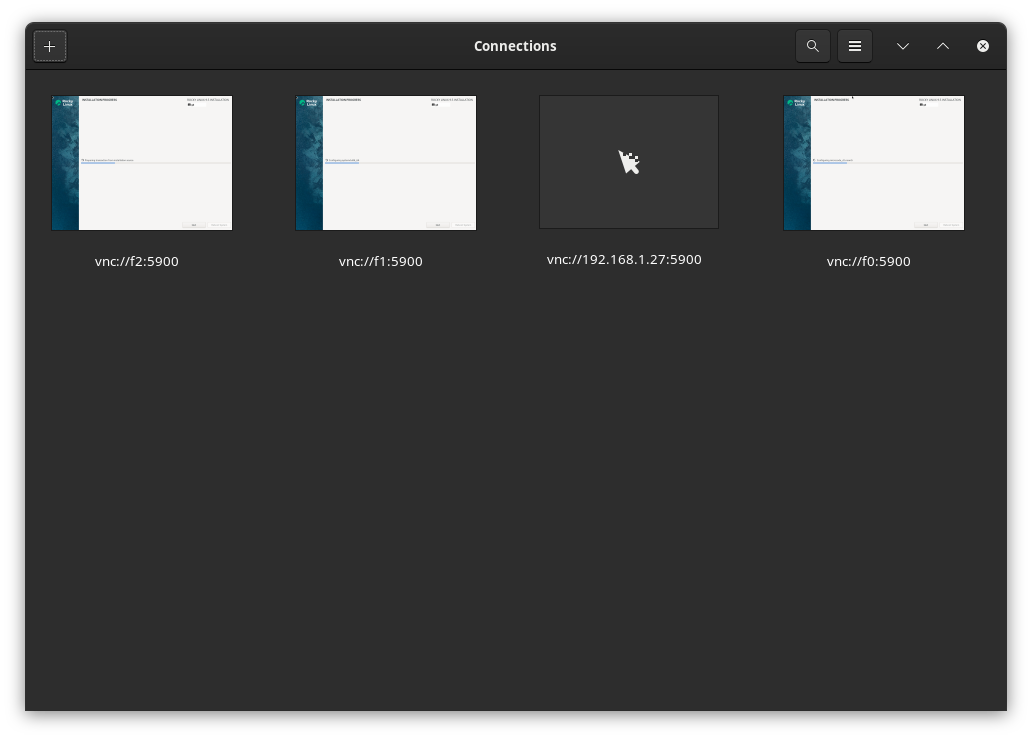This screenshot has width=1032, height=739.
Task: Open the vnc://f1:5900 connection thumbnail
Action: pos(386,163)
